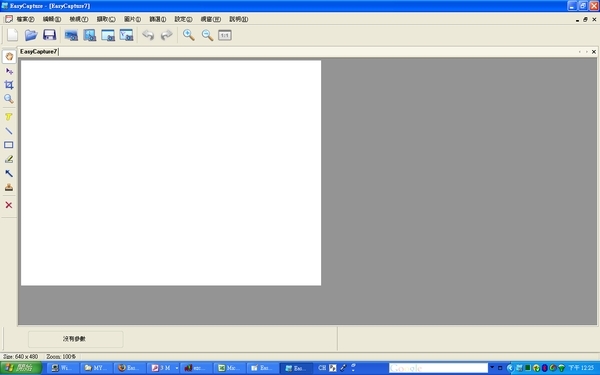
Task: Zoom out with the minus magnifier icon
Action: point(207,35)
